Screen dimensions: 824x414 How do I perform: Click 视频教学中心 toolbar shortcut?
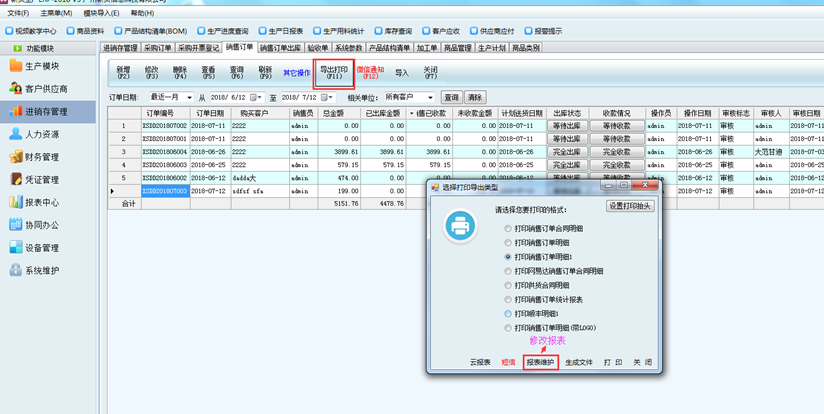(32, 31)
